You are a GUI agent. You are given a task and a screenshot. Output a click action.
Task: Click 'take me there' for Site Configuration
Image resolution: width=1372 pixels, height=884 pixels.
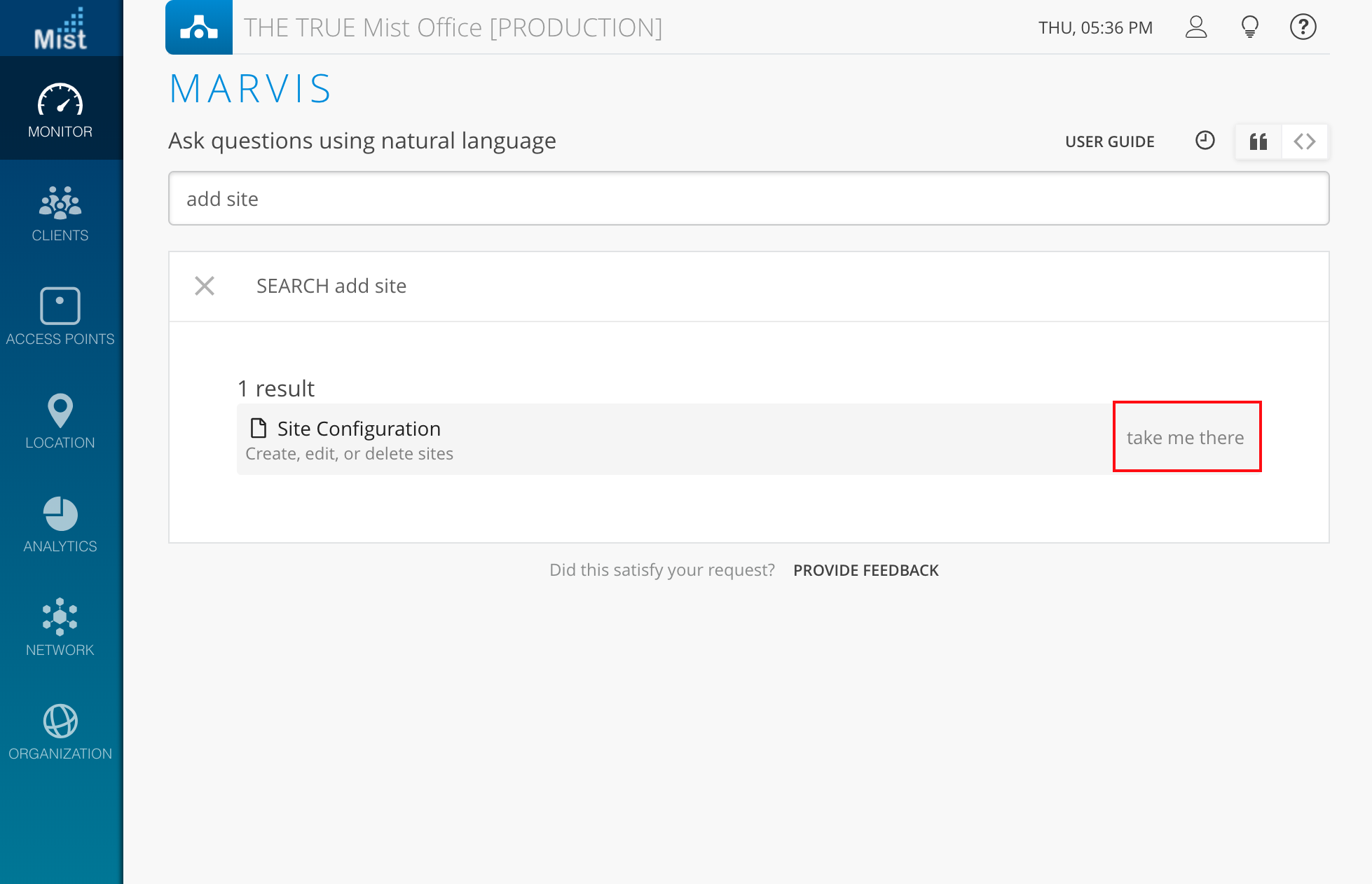pos(1186,437)
